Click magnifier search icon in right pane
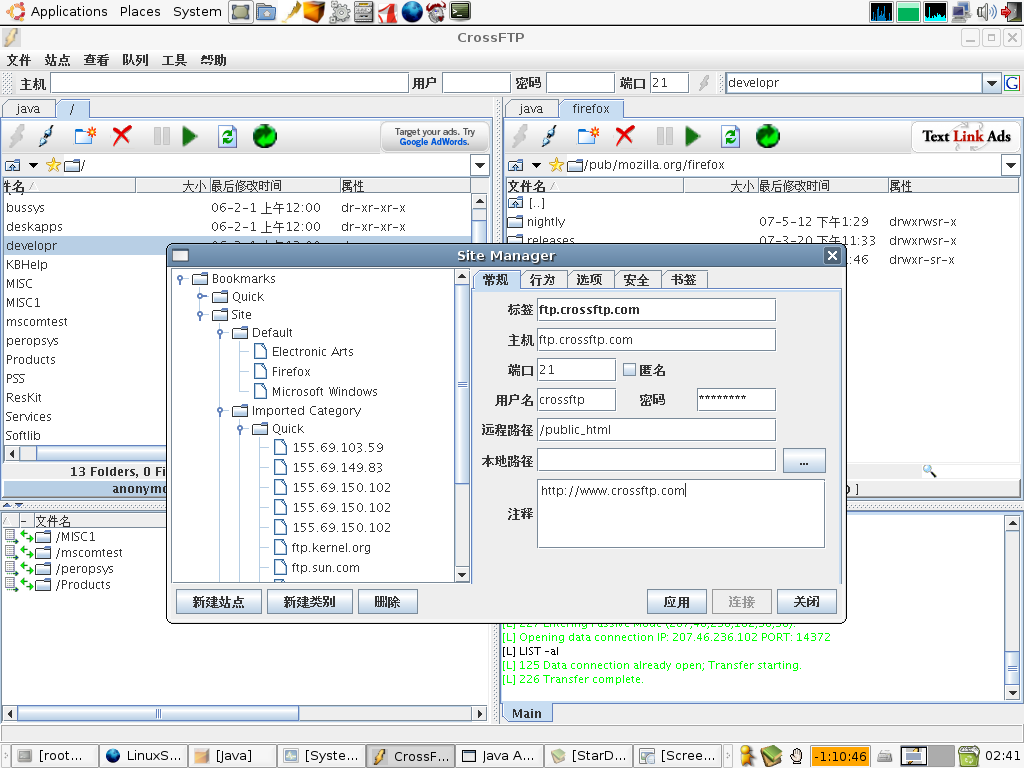Image resolution: width=1024 pixels, height=768 pixels. pos(929,471)
